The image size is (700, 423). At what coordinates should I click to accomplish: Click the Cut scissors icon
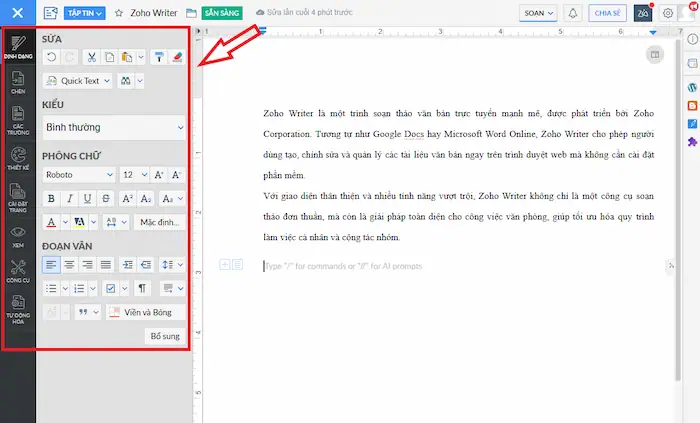(x=91, y=57)
